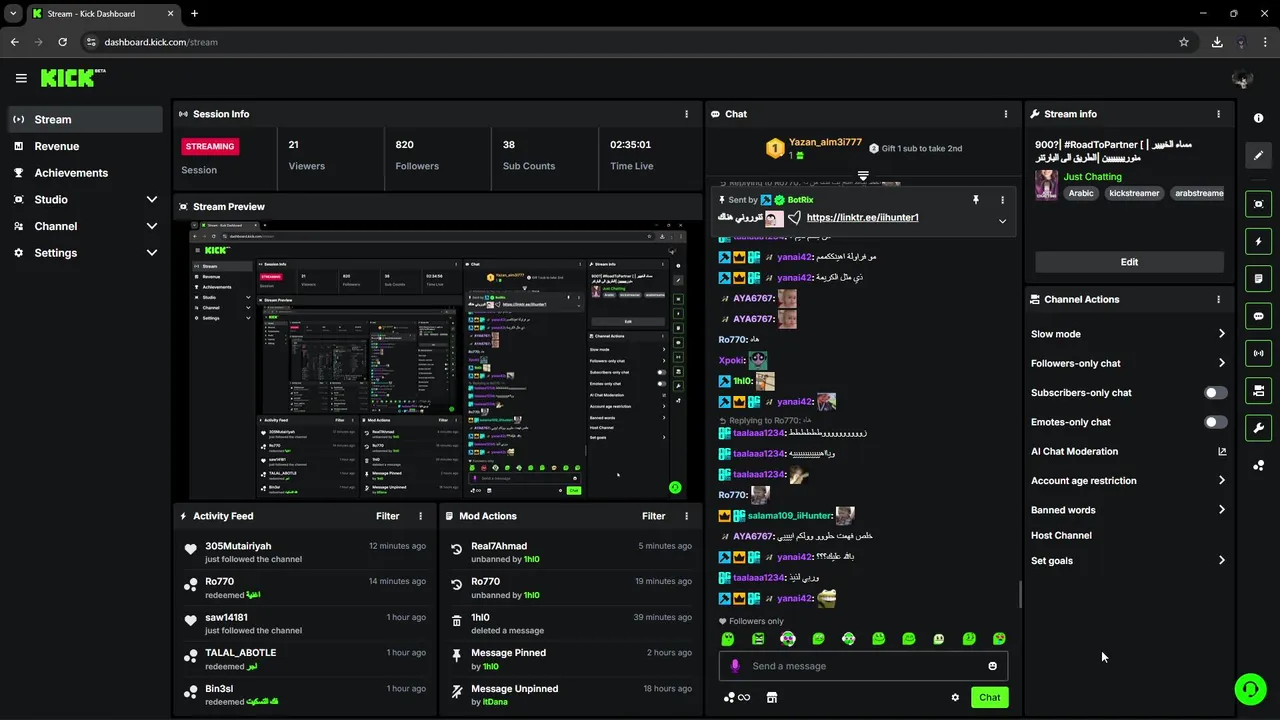
Task: Click Host Channel action
Action: click(1061, 536)
